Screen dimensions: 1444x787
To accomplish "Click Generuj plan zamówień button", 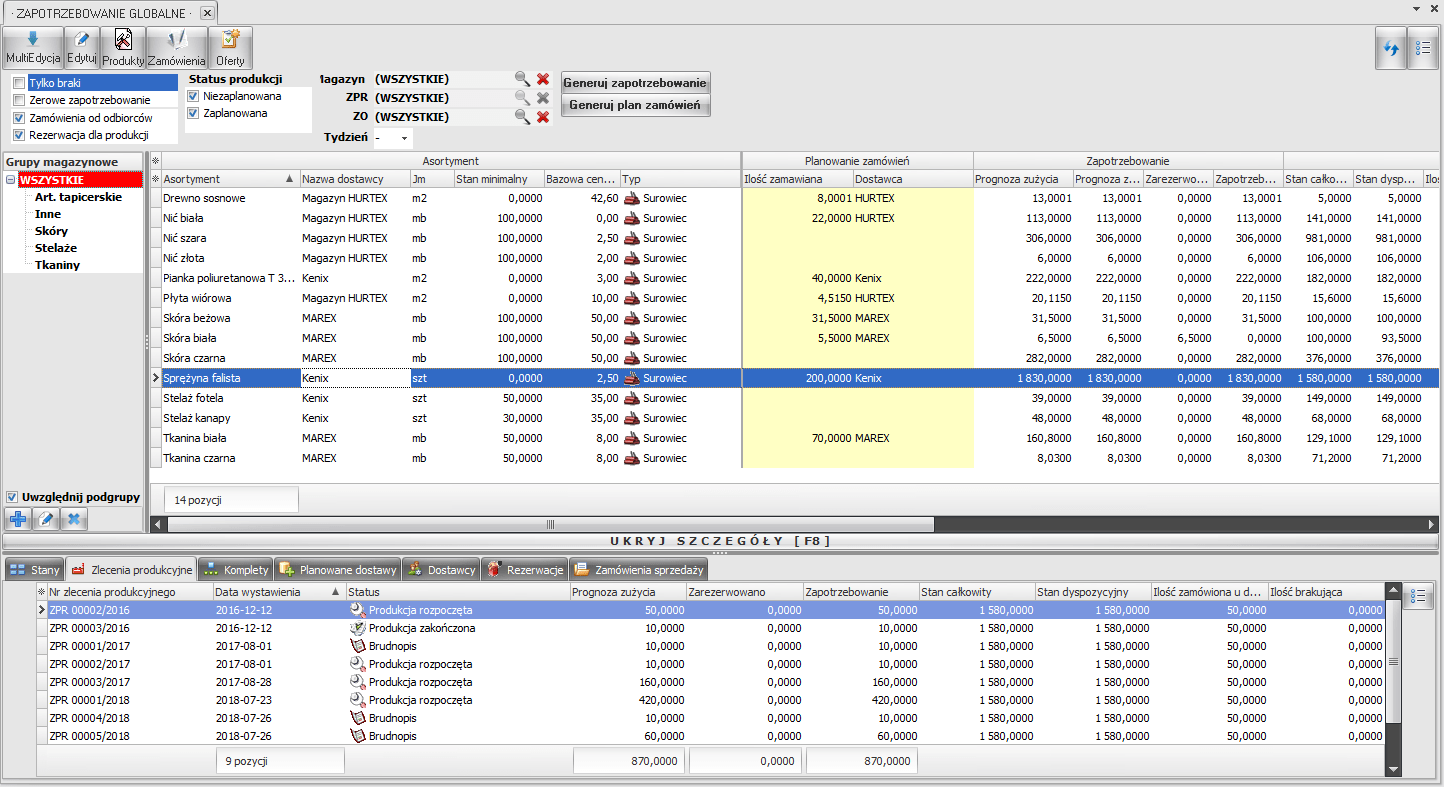I will tap(635, 105).
